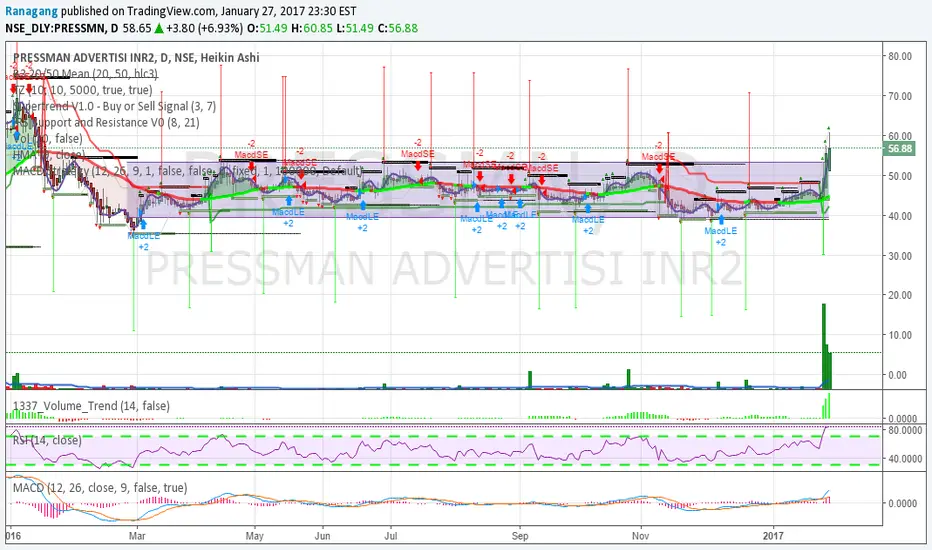Click the close value C:56.88
Image resolution: width=932 pixels, height=550 pixels.
tap(397, 28)
